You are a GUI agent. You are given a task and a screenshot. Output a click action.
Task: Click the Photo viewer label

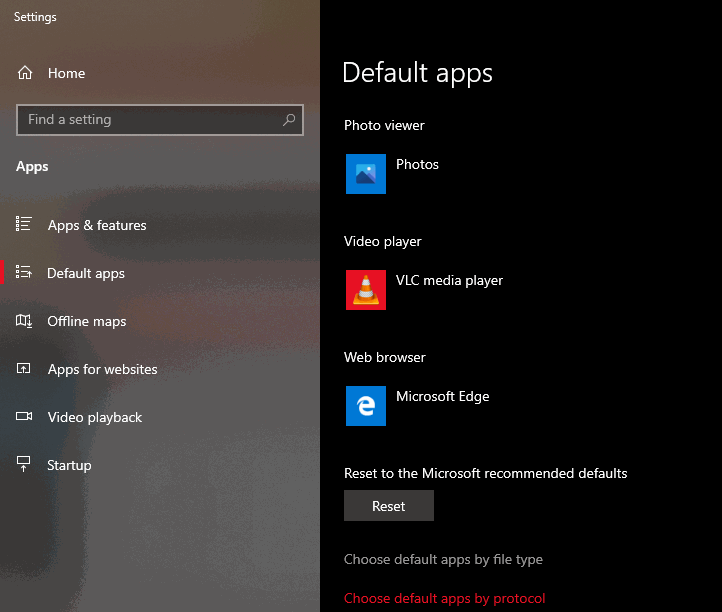click(384, 125)
